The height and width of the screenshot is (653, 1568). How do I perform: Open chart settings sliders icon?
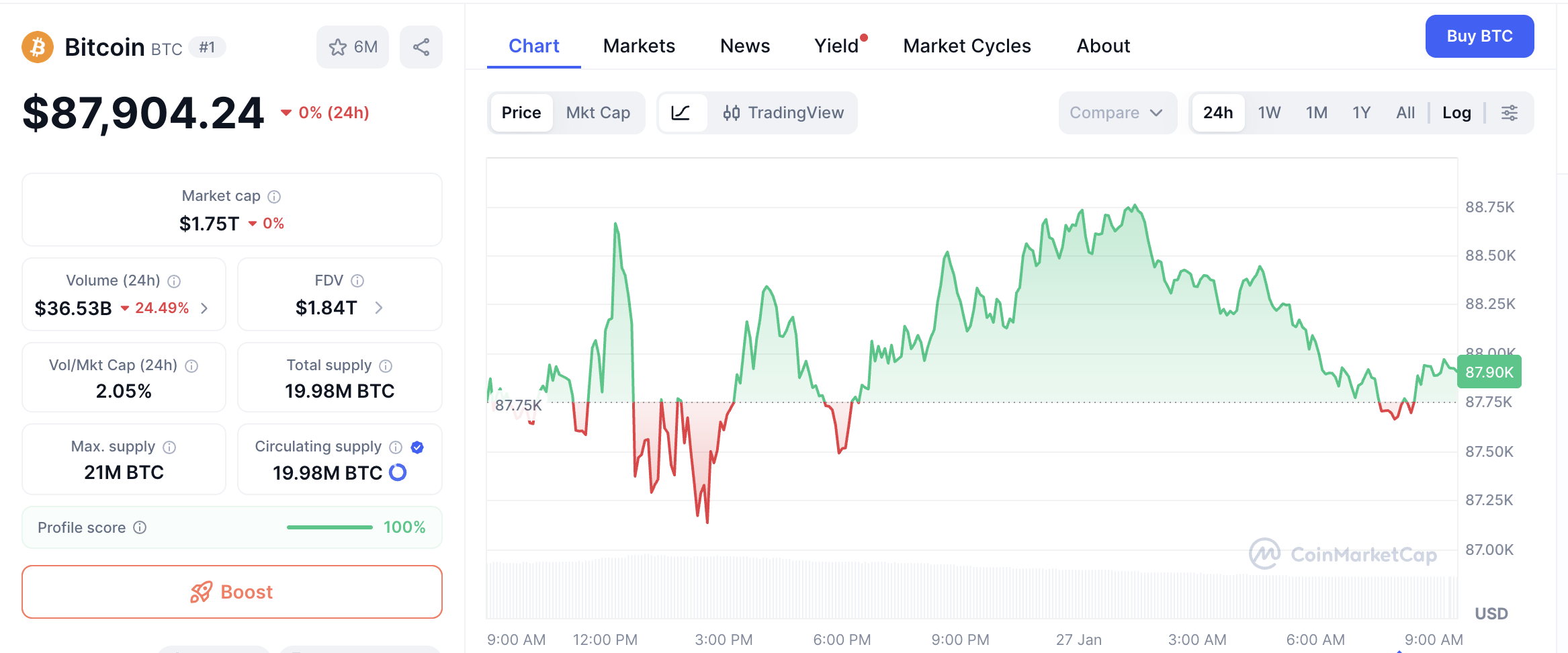pyautogui.click(x=1510, y=113)
